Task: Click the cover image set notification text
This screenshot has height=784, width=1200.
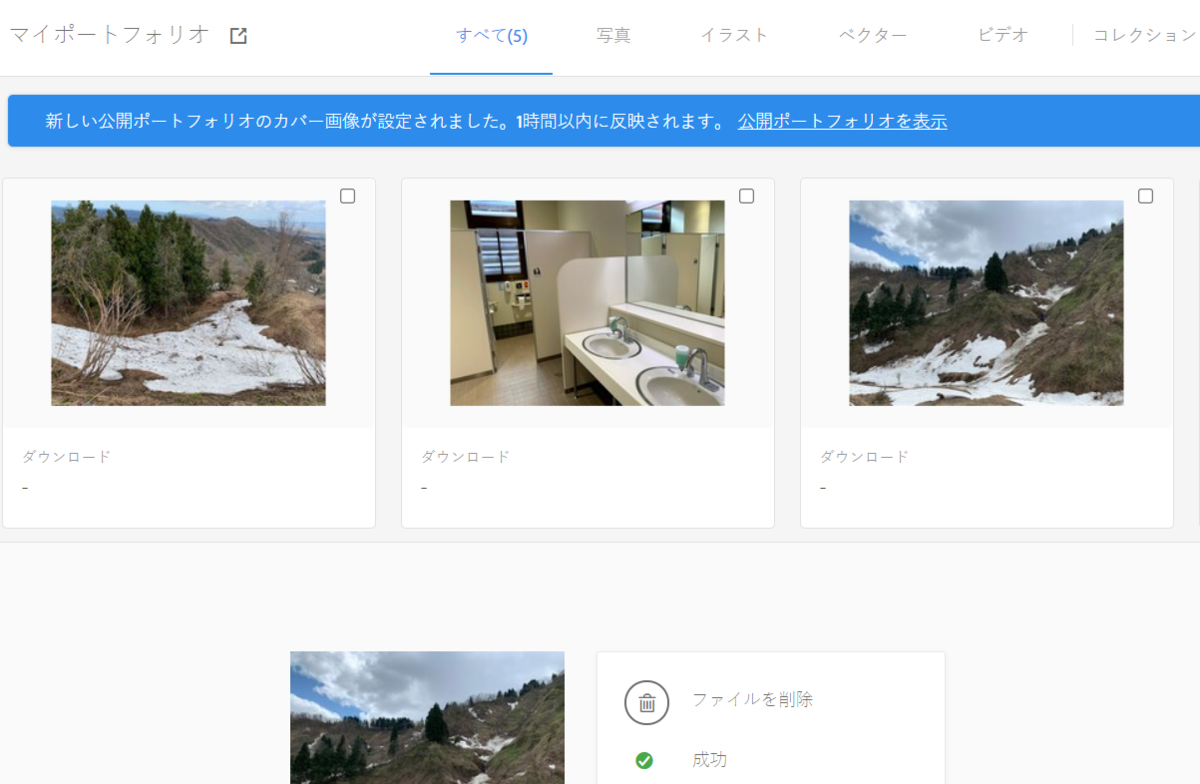Action: tap(385, 122)
